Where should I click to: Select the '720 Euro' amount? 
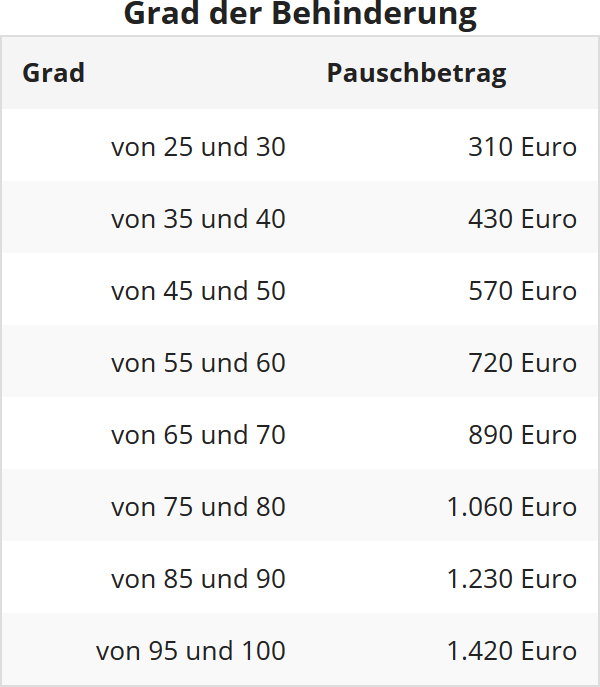(522, 363)
